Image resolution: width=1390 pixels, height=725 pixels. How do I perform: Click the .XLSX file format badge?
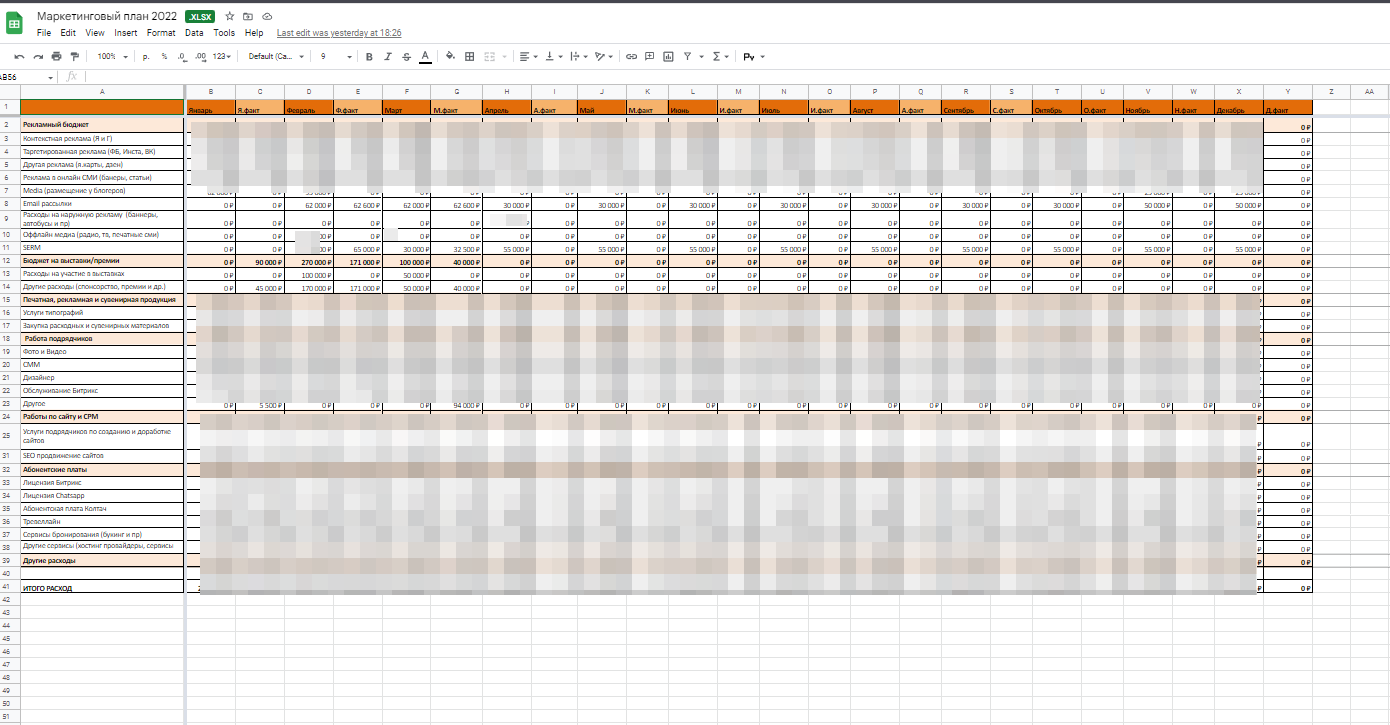coord(200,17)
